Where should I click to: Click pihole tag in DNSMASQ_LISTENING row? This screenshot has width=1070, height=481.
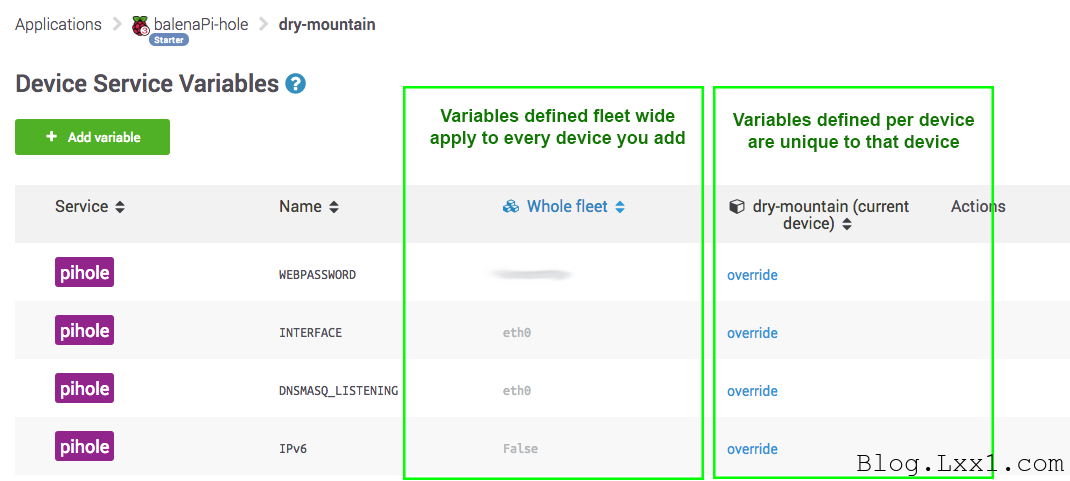point(85,388)
